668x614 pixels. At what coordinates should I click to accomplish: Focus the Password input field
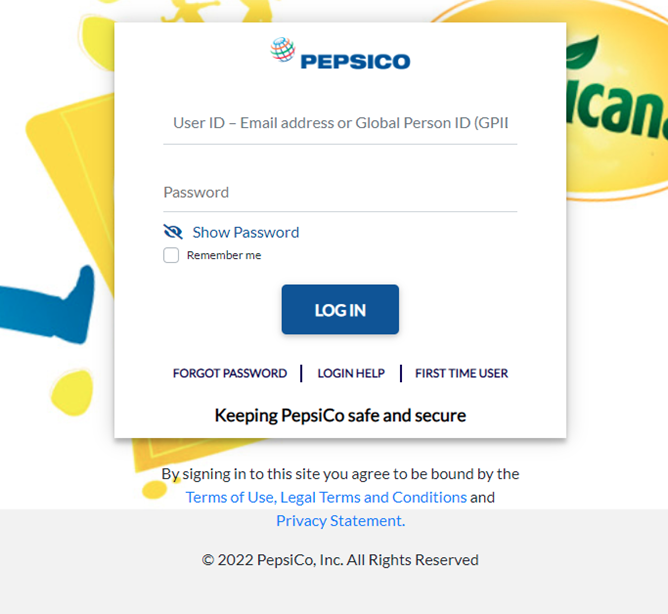(340, 193)
